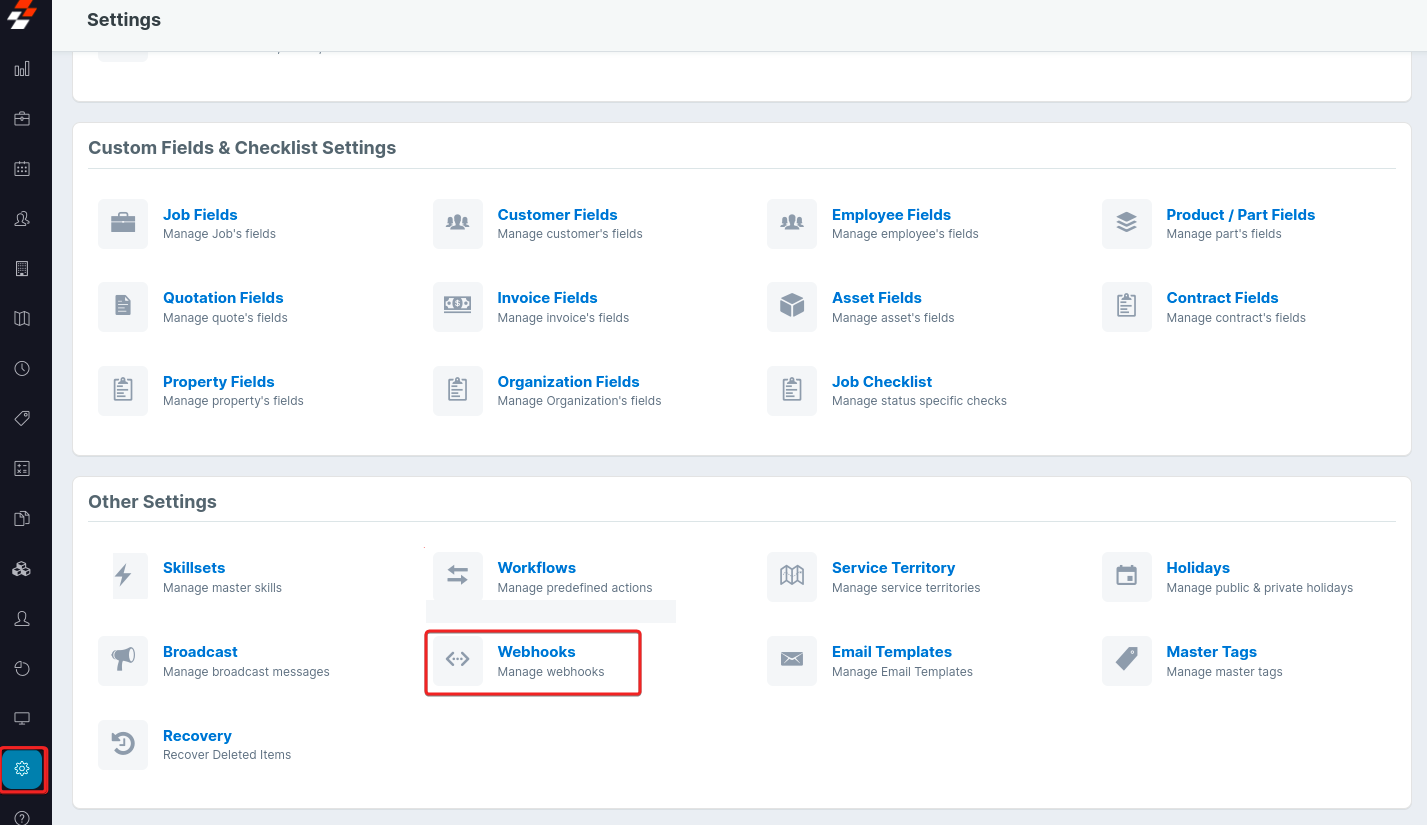Viewport: 1427px width, 825px height.
Task: Click the bar chart icon in the sidebar
Action: coord(22,69)
